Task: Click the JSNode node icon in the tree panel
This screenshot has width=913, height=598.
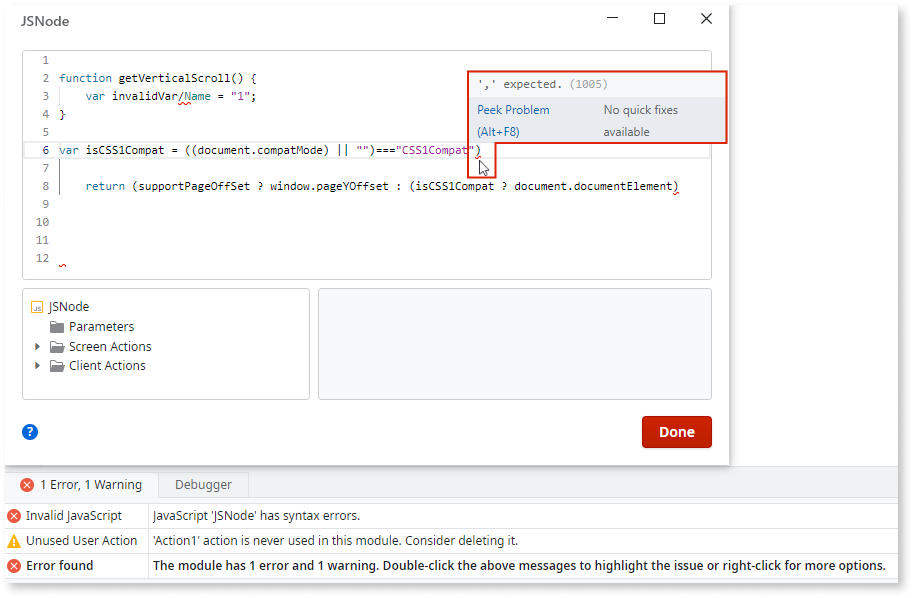Action: coord(39,306)
